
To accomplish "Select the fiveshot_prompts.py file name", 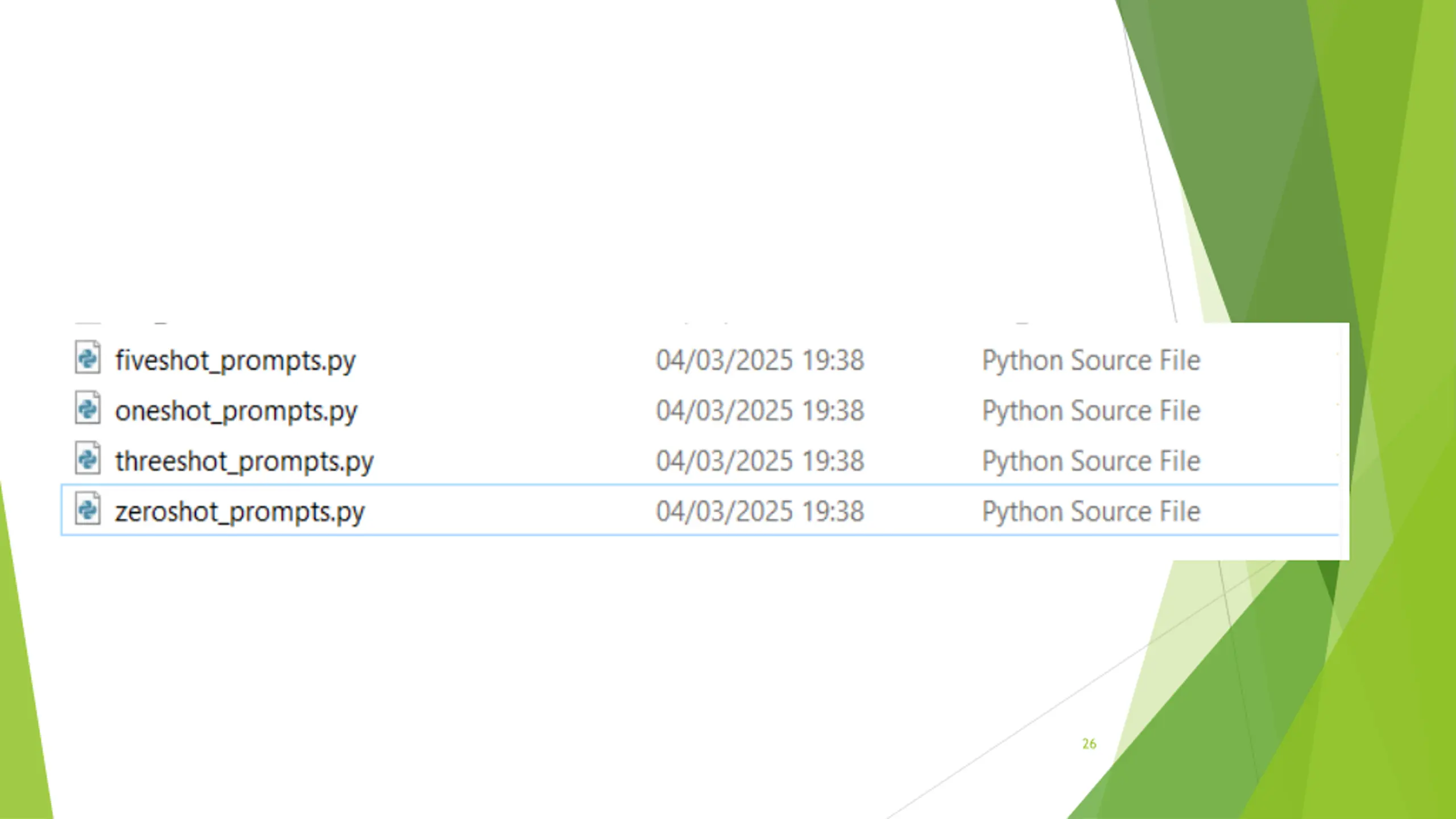I will point(235,361).
